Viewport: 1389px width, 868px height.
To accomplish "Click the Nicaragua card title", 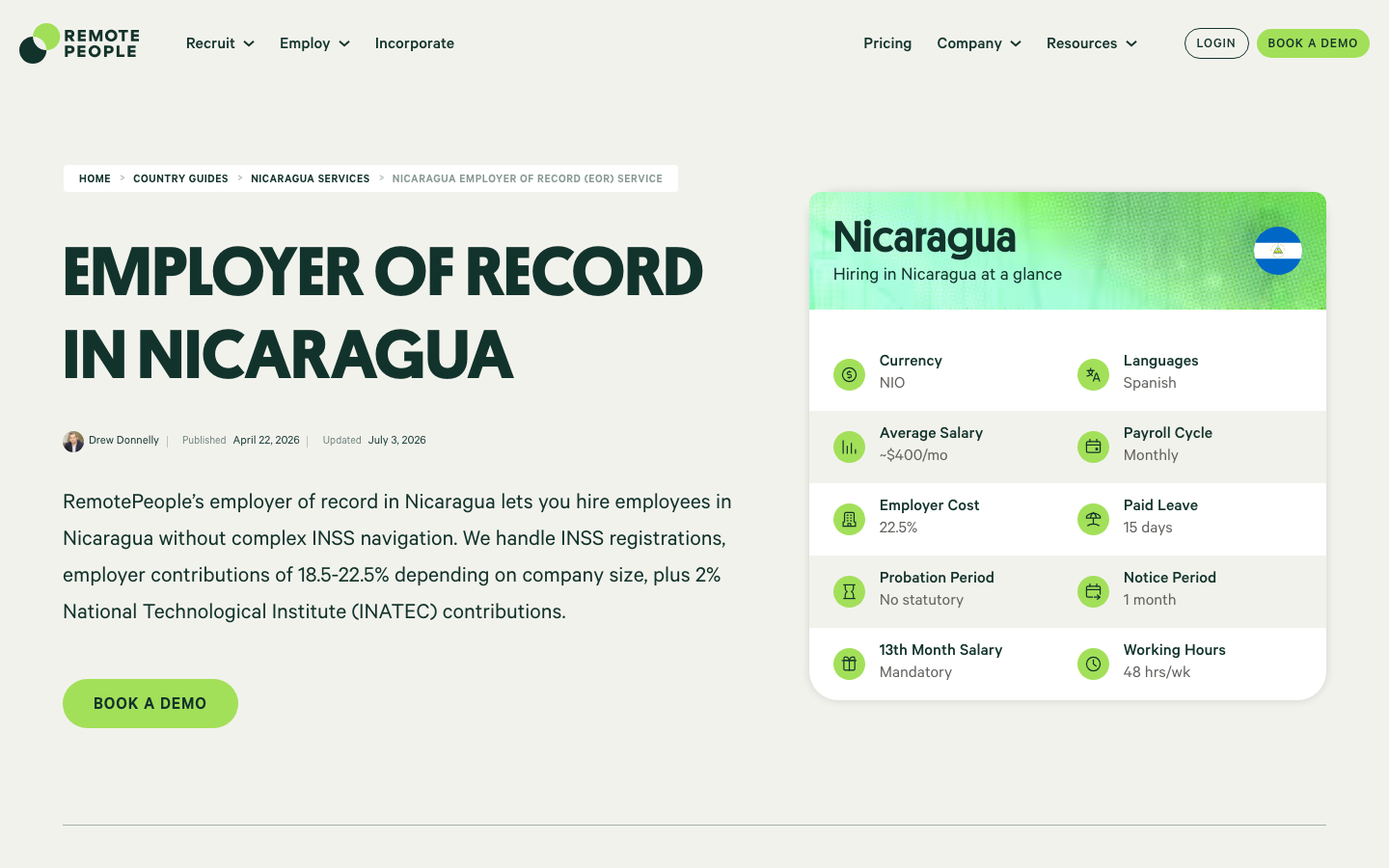I will pos(924,237).
